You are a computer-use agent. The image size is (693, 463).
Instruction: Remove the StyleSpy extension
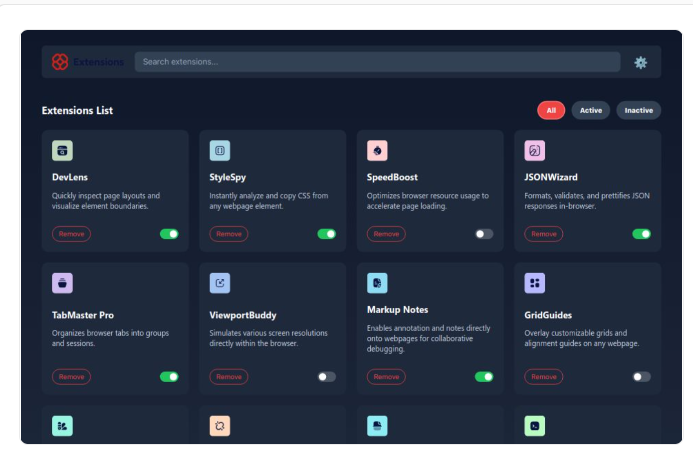229,234
